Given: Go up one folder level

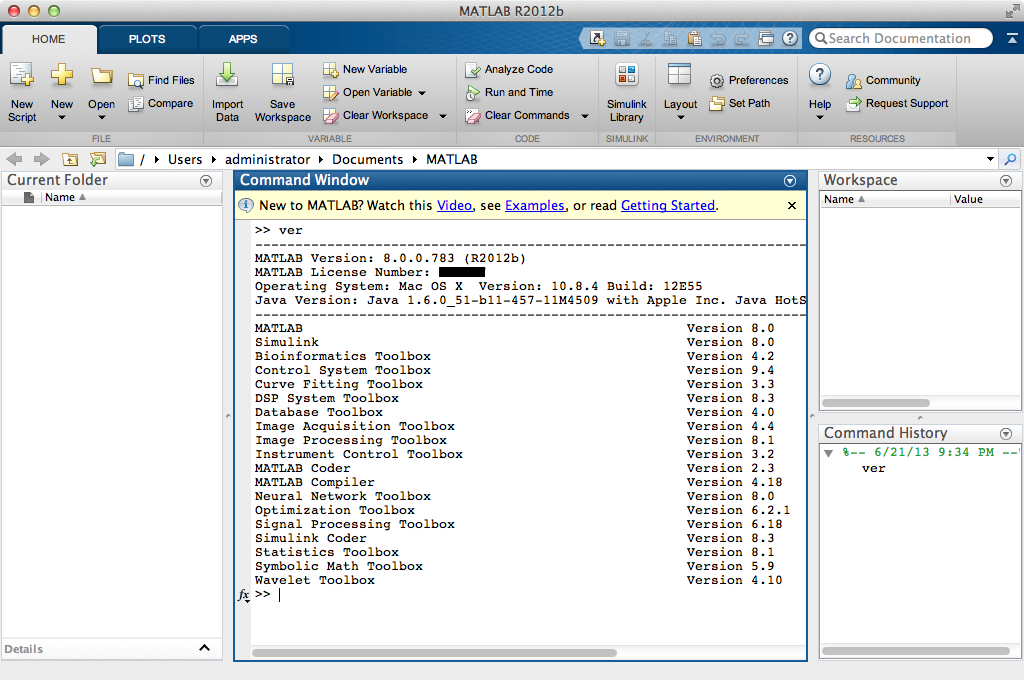Looking at the screenshot, I should click(70, 159).
